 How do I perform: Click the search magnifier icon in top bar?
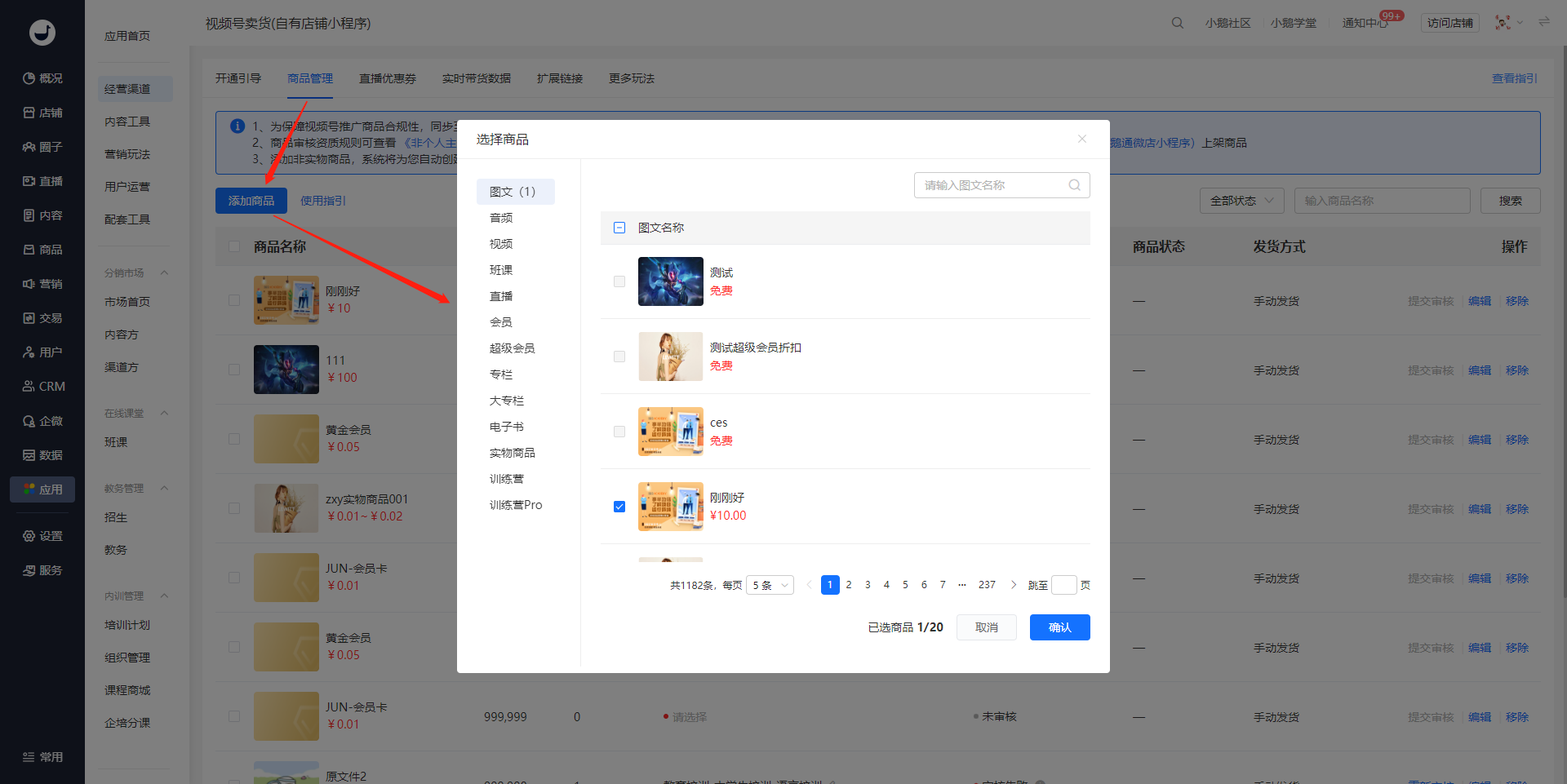point(1177,23)
